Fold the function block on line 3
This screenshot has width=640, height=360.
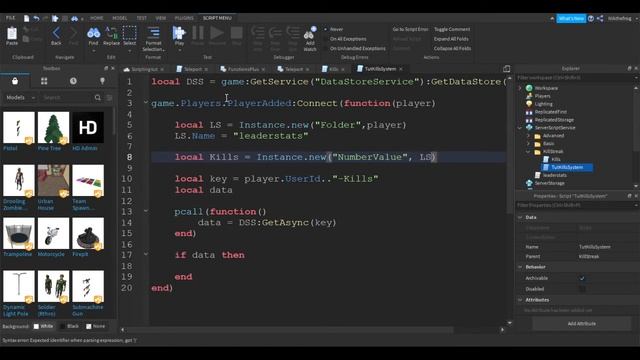146,103
